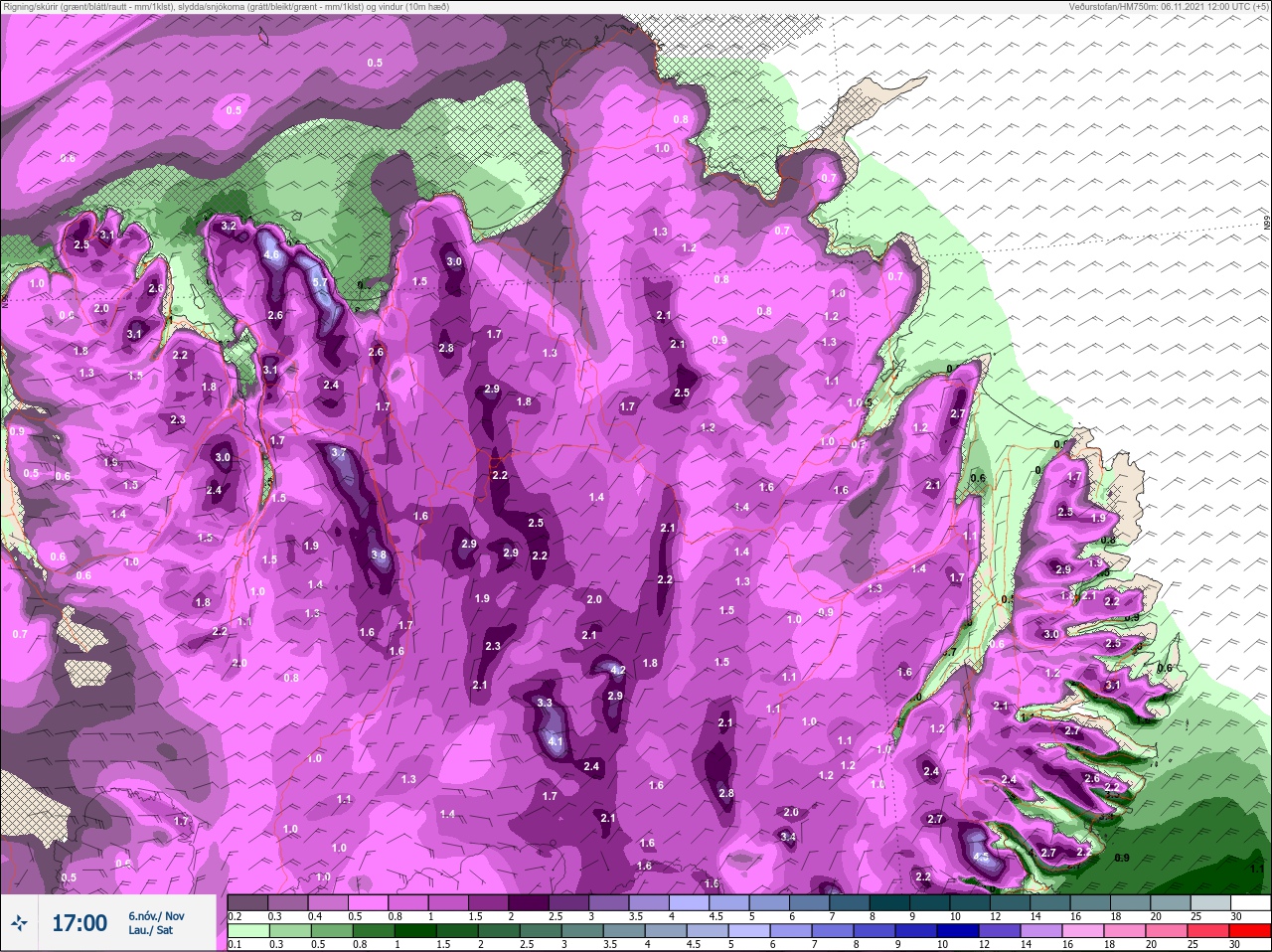1272x952 pixels.
Task: Click the 4.6 precipitation value on the map
Action: coord(271,255)
